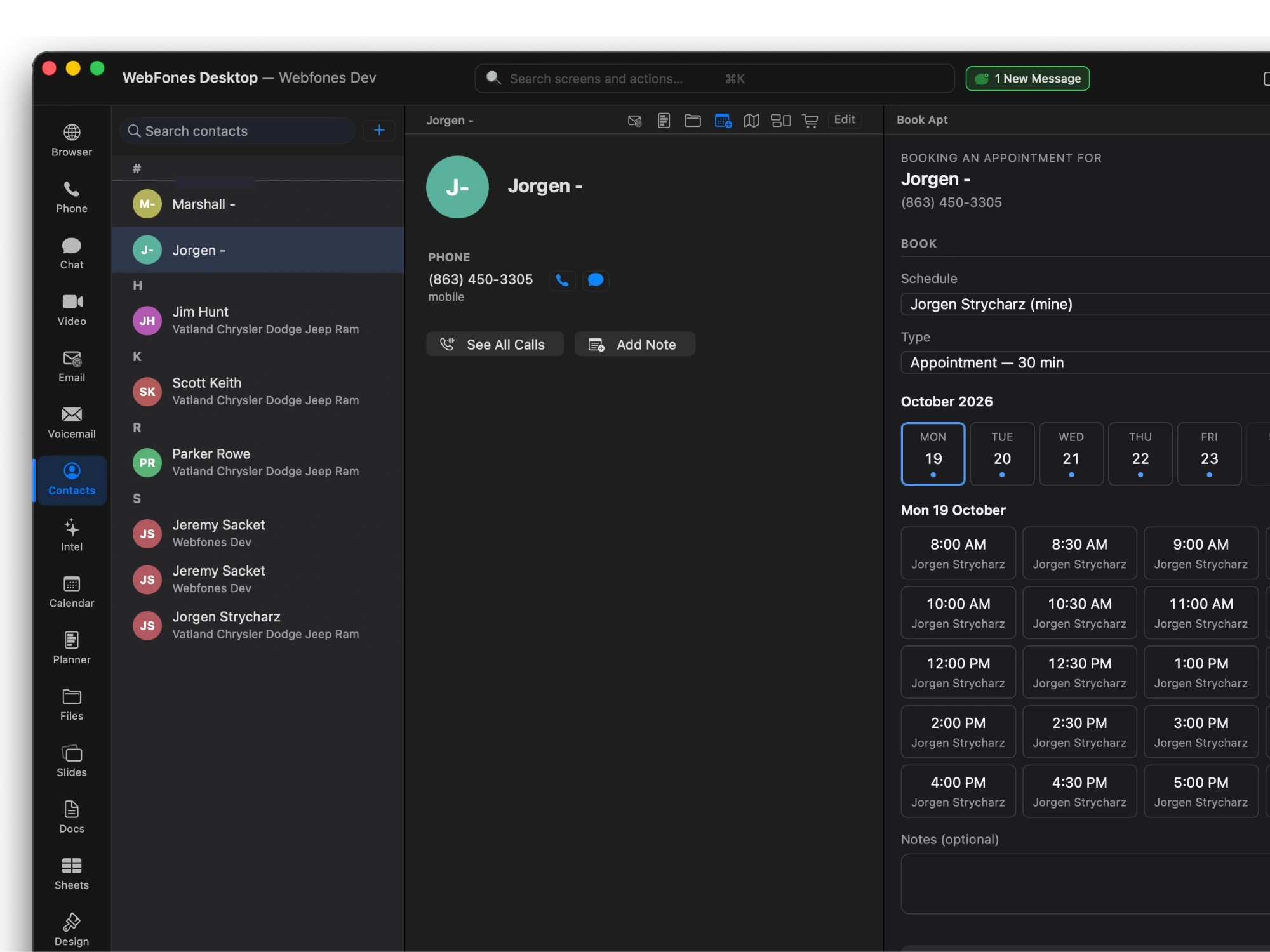Open the Planner section
The height and width of the screenshot is (952, 1270).
(x=72, y=649)
